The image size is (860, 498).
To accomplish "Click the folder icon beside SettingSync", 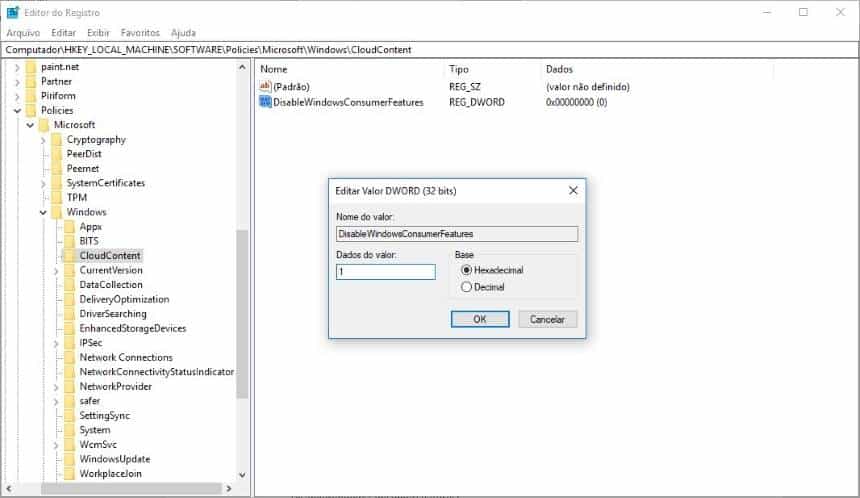I will tap(70, 416).
